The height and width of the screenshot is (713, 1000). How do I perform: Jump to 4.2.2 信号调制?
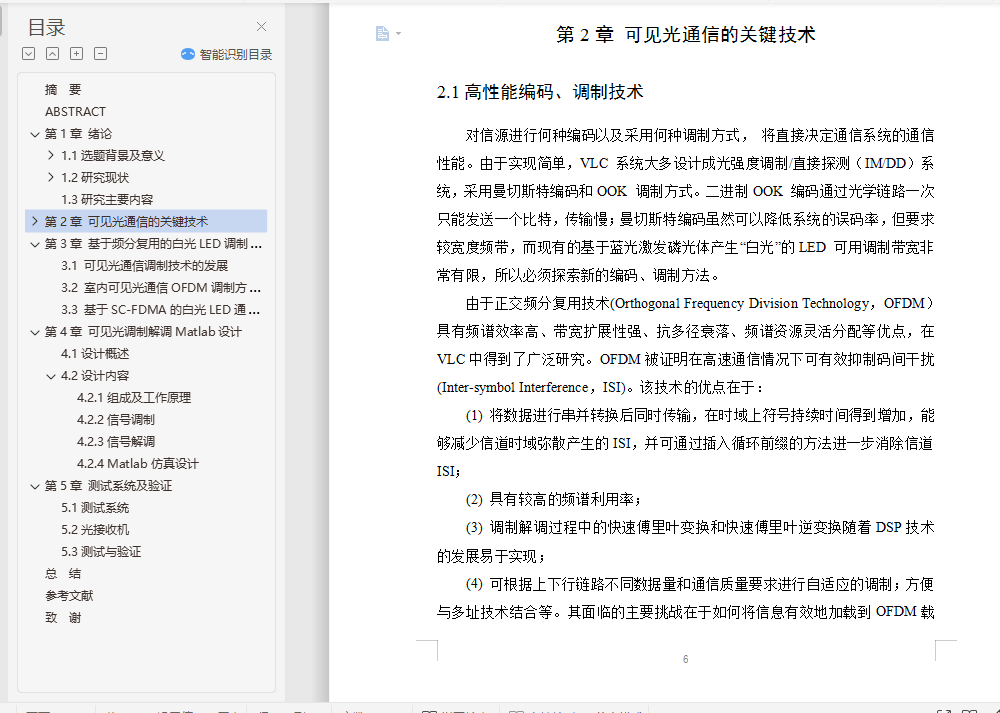(115, 420)
